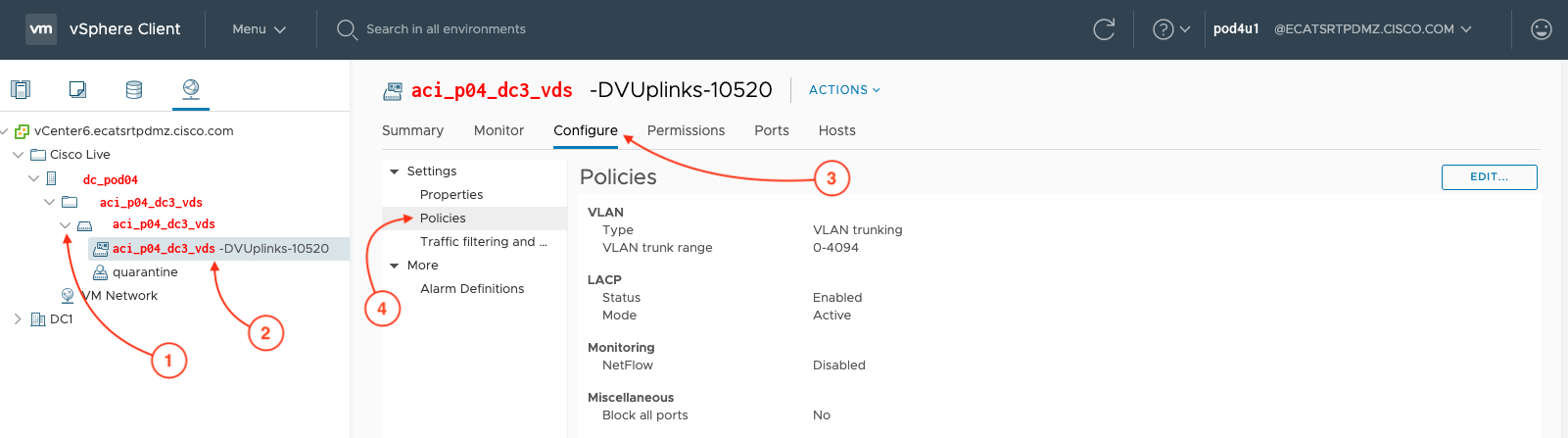Expand the DC1 datacenter tree node
Screen dimensions: 1568x438
click(18, 318)
